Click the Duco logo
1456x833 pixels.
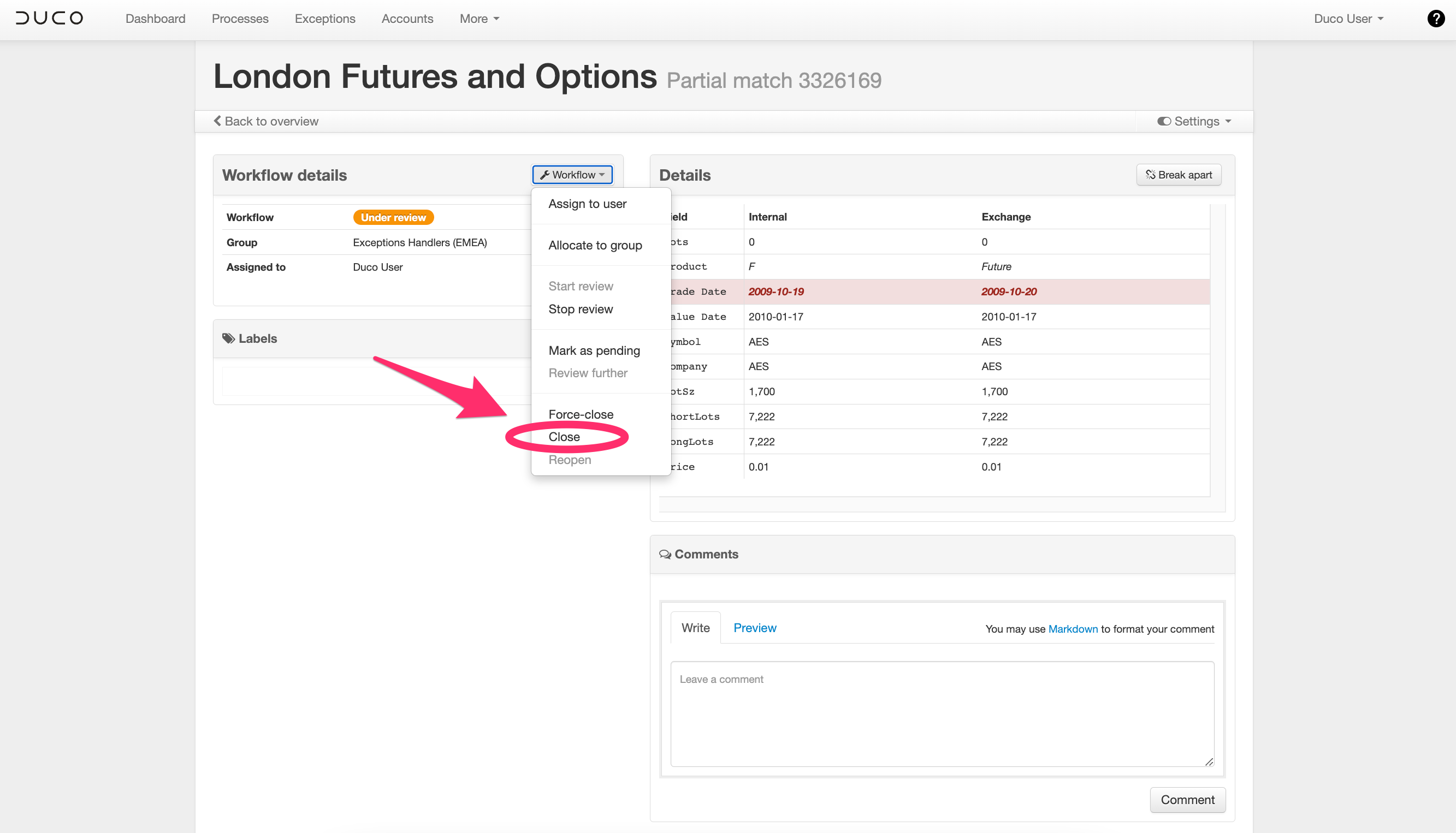tap(49, 19)
